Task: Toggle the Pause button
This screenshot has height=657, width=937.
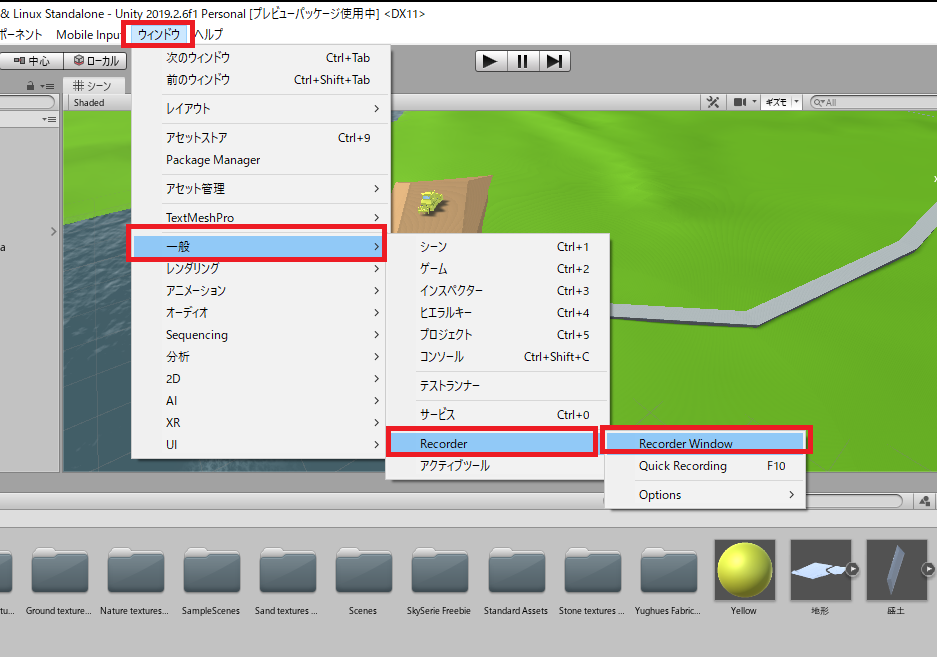Action: tap(522, 60)
